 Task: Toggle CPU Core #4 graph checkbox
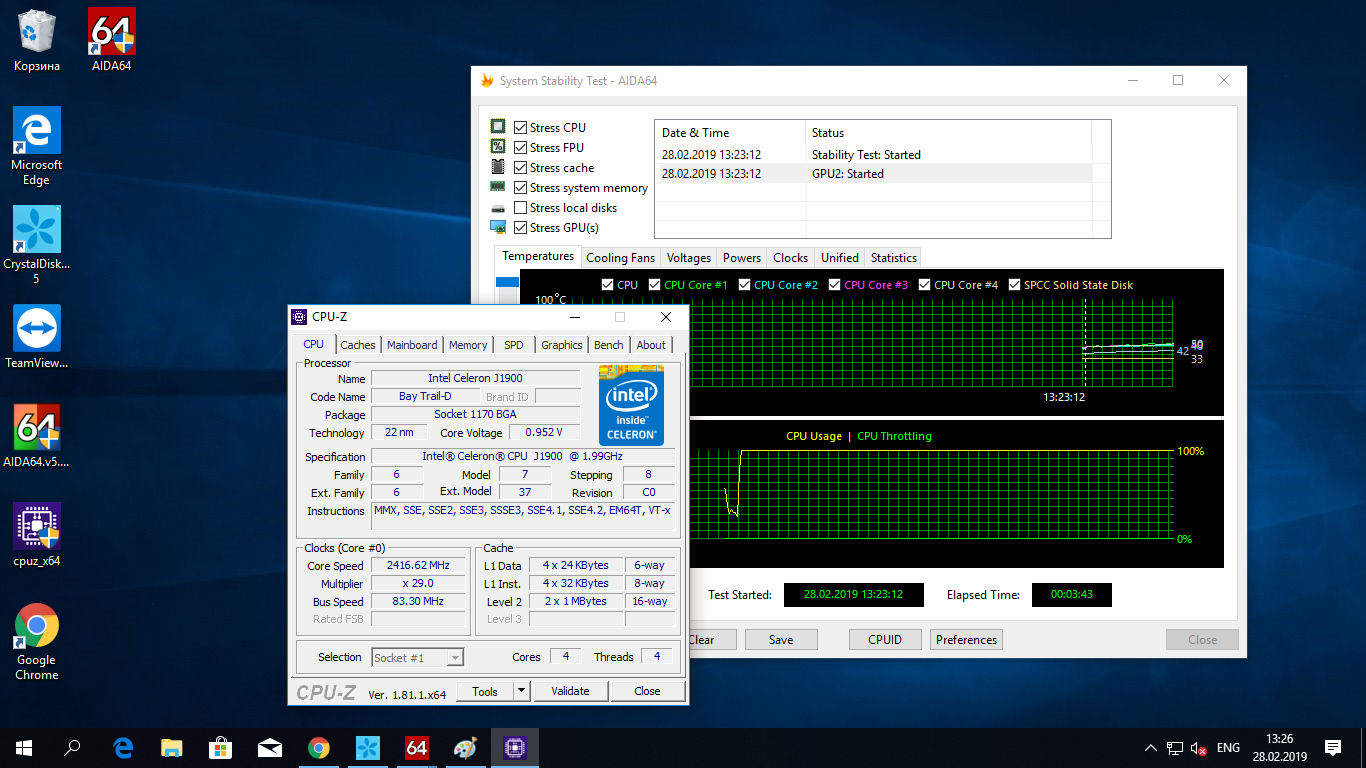click(x=924, y=285)
